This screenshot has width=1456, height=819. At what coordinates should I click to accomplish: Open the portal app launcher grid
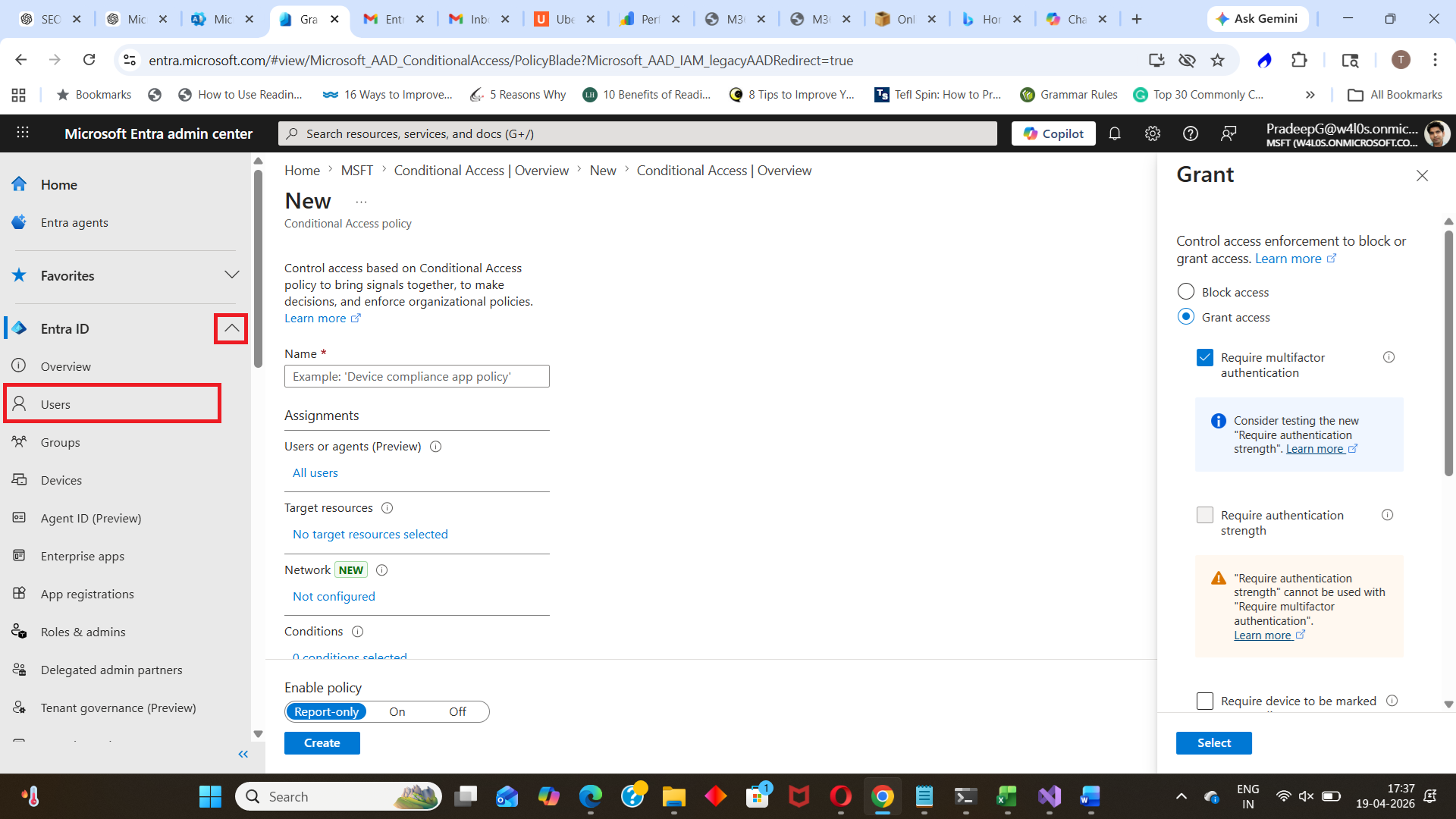(23, 133)
